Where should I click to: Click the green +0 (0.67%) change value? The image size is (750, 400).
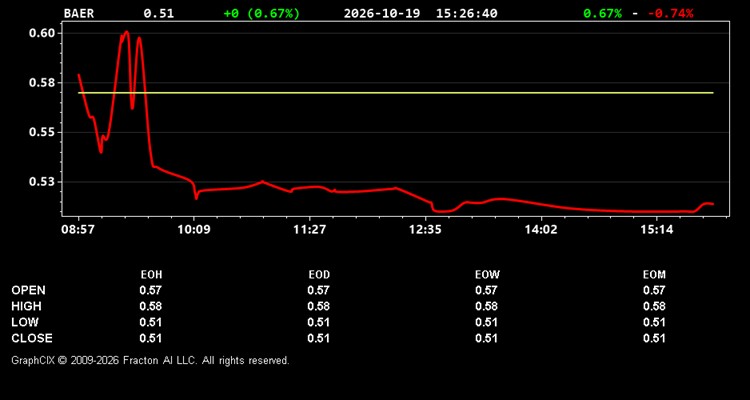point(262,13)
